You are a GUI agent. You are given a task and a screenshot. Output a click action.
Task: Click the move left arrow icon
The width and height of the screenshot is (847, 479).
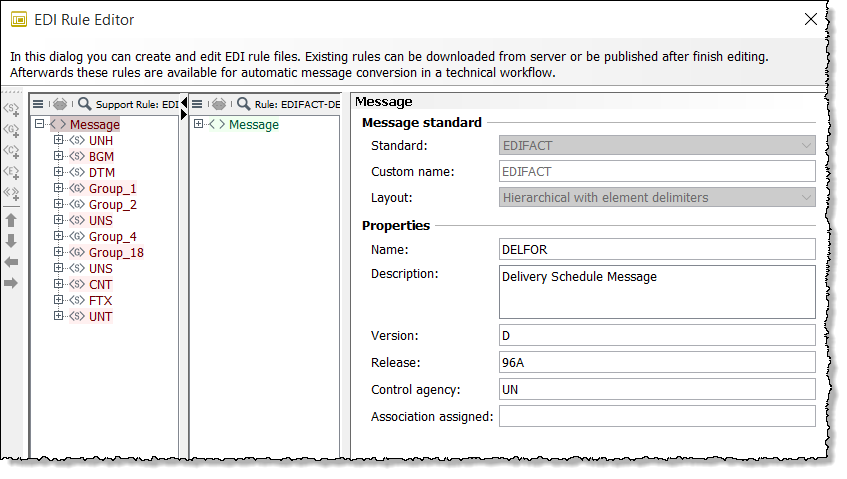(12, 262)
